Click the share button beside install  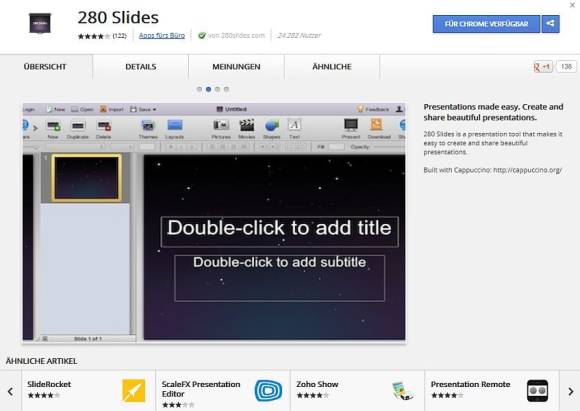[550, 24]
